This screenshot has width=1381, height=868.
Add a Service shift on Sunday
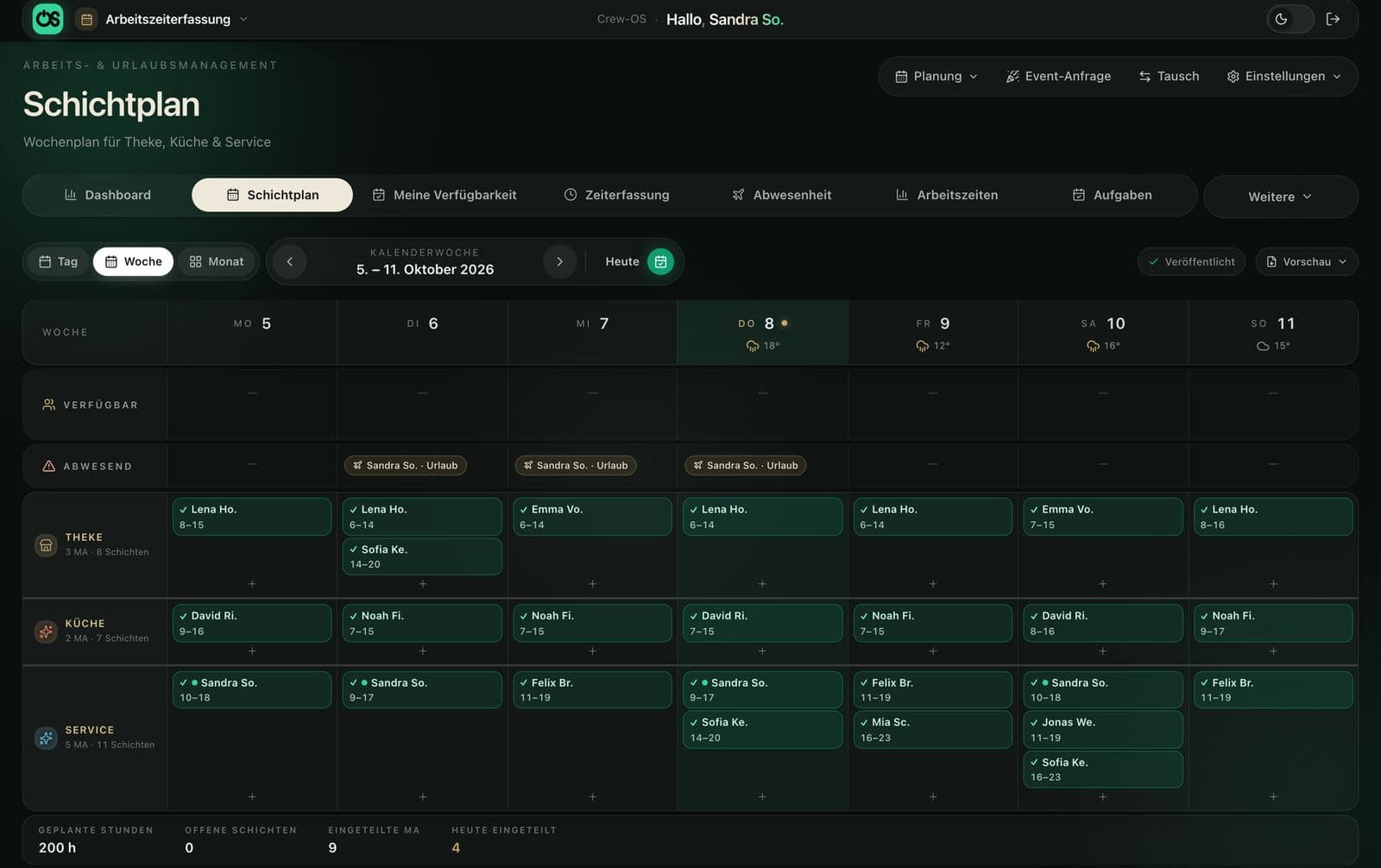tap(1273, 797)
